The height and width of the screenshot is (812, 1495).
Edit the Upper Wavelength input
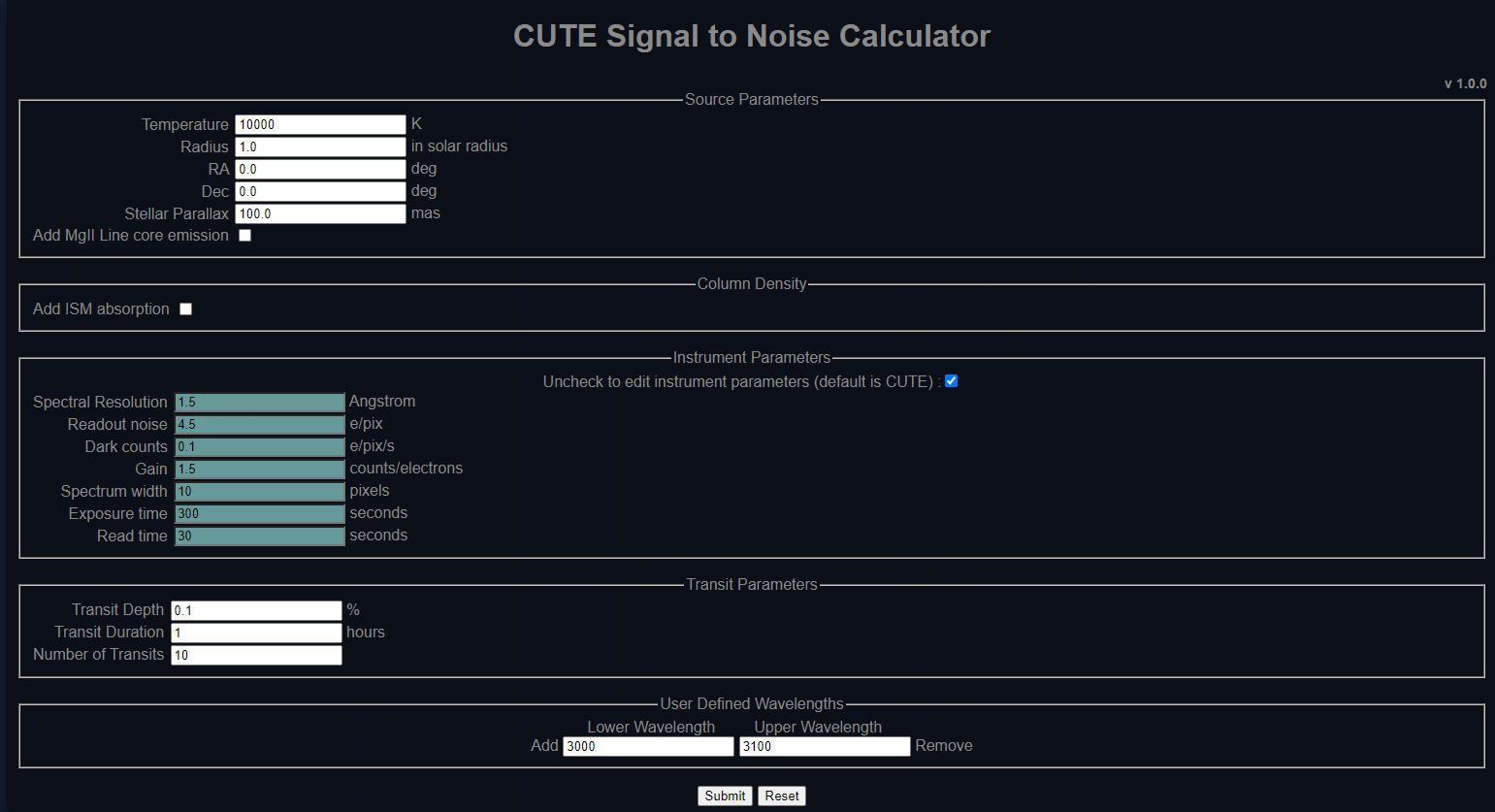click(x=825, y=746)
